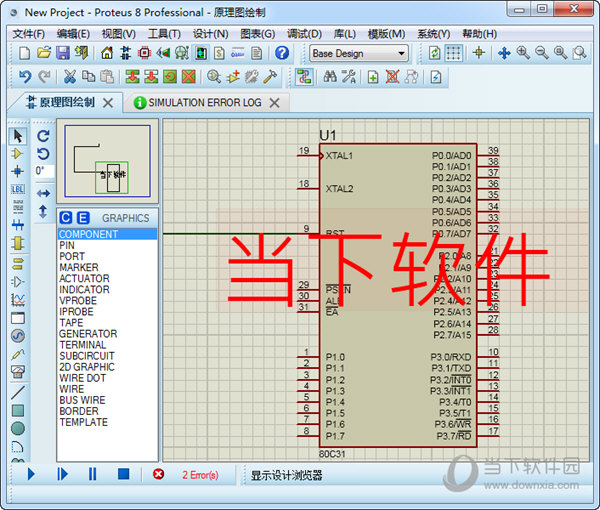Select the Component mode tool

pos(18,154)
